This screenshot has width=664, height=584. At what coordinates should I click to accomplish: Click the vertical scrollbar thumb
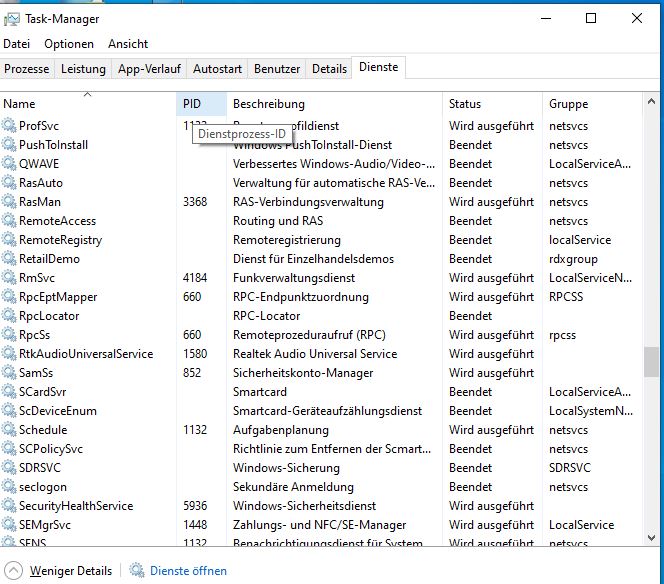[x=651, y=362]
